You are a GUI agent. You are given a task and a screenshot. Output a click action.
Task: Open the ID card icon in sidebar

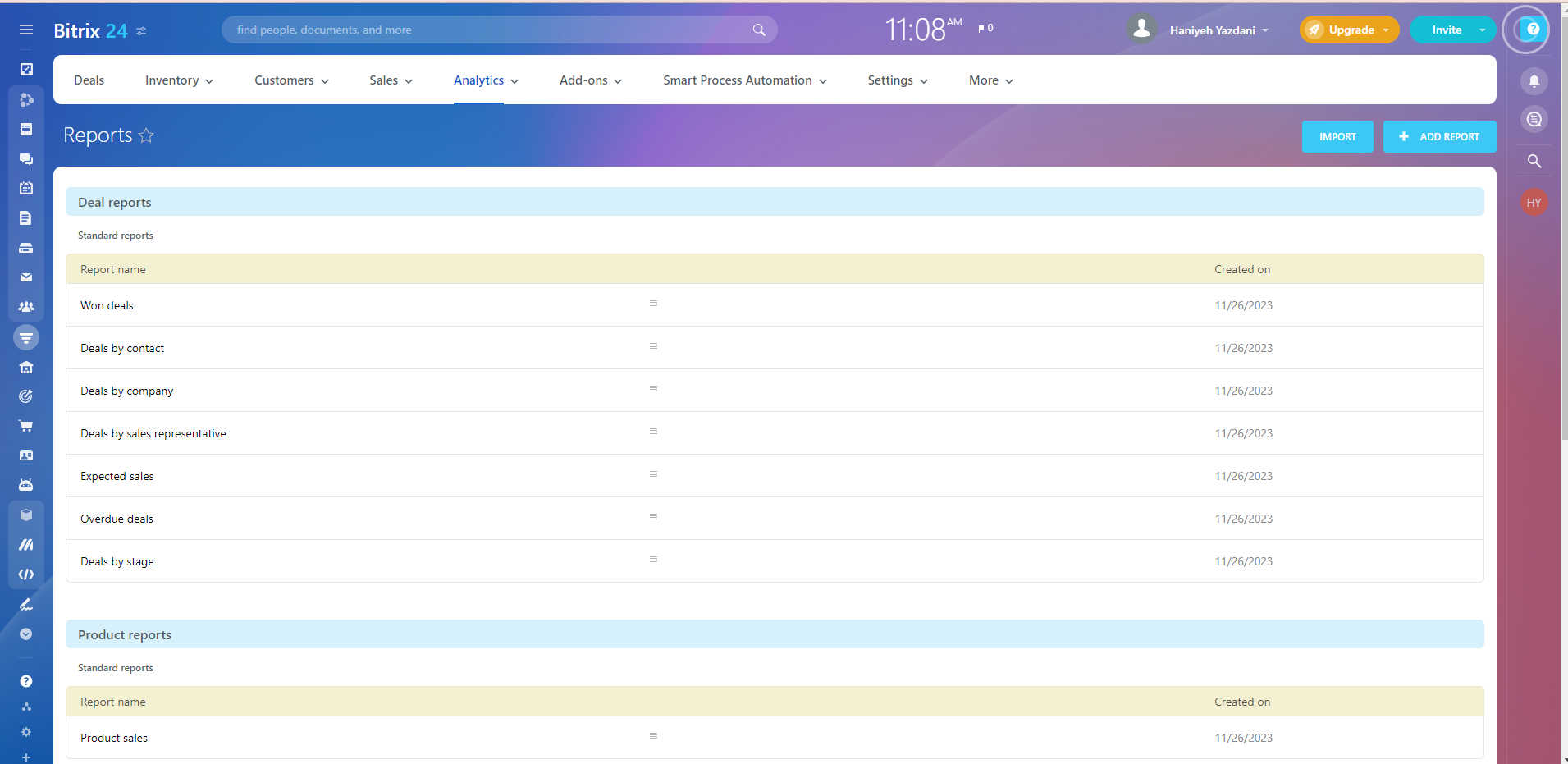(x=26, y=455)
